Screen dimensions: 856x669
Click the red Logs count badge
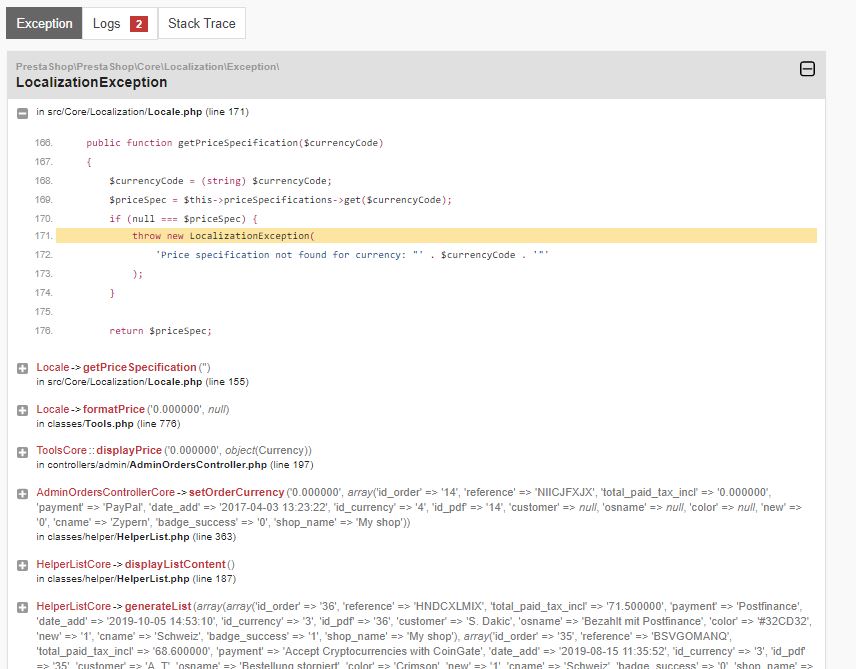click(139, 24)
